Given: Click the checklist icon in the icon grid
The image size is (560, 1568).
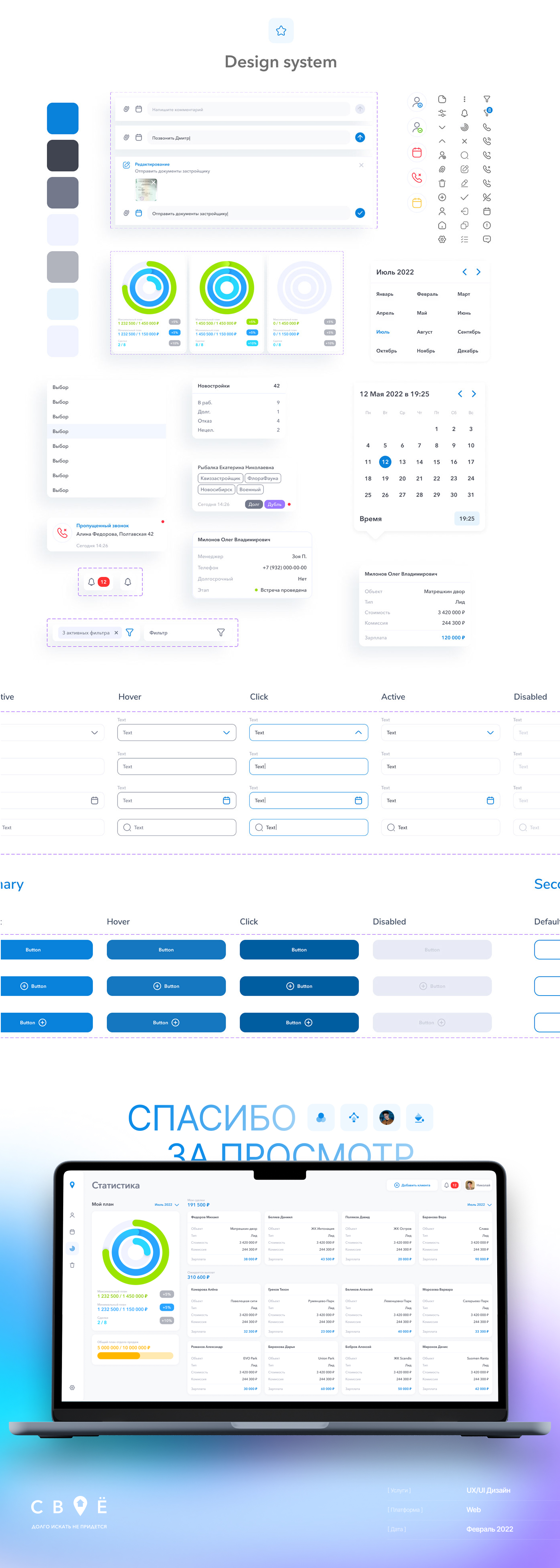Looking at the screenshot, I should pos(464,239).
